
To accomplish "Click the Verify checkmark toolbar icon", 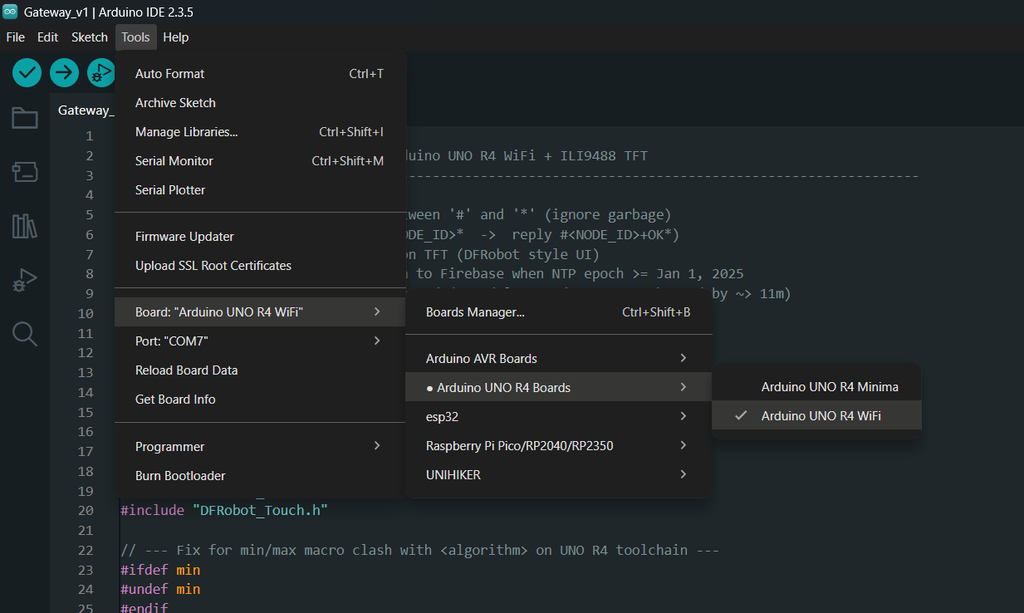I will [x=27, y=72].
